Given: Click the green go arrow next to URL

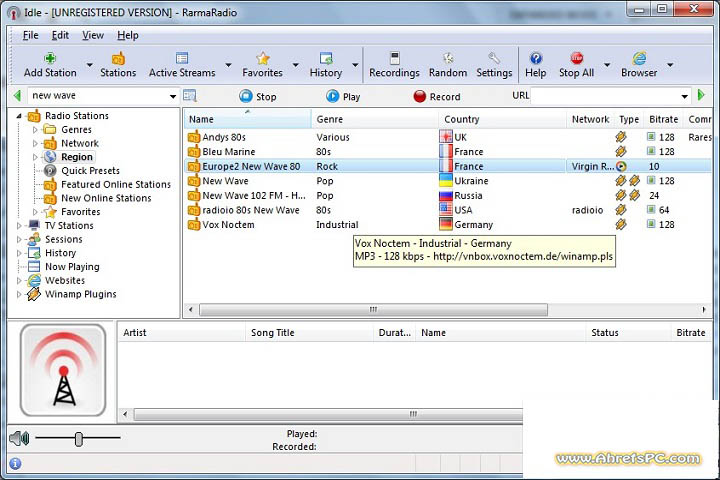Looking at the screenshot, I should pos(701,95).
